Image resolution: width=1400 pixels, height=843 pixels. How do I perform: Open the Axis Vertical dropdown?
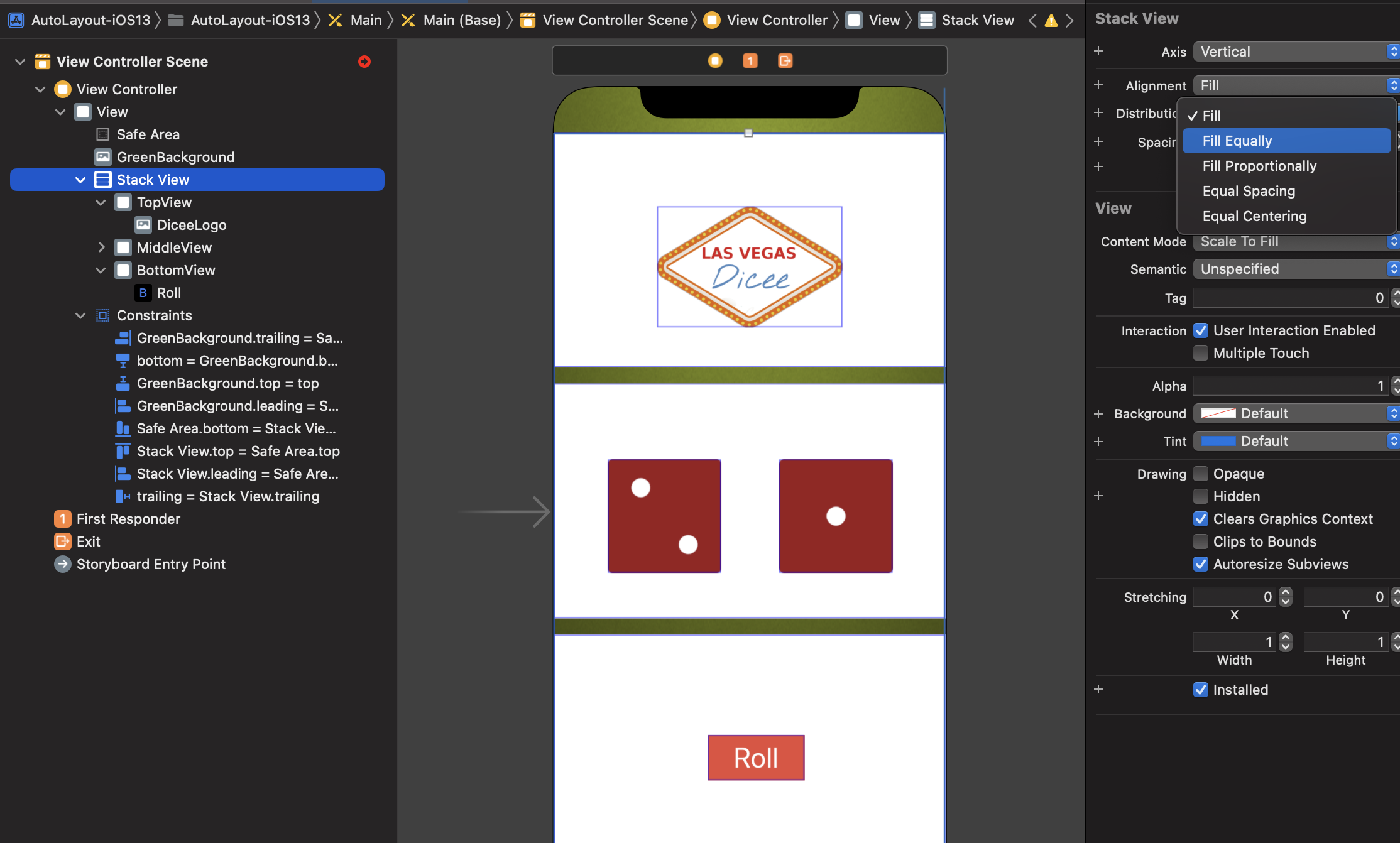tap(1294, 52)
